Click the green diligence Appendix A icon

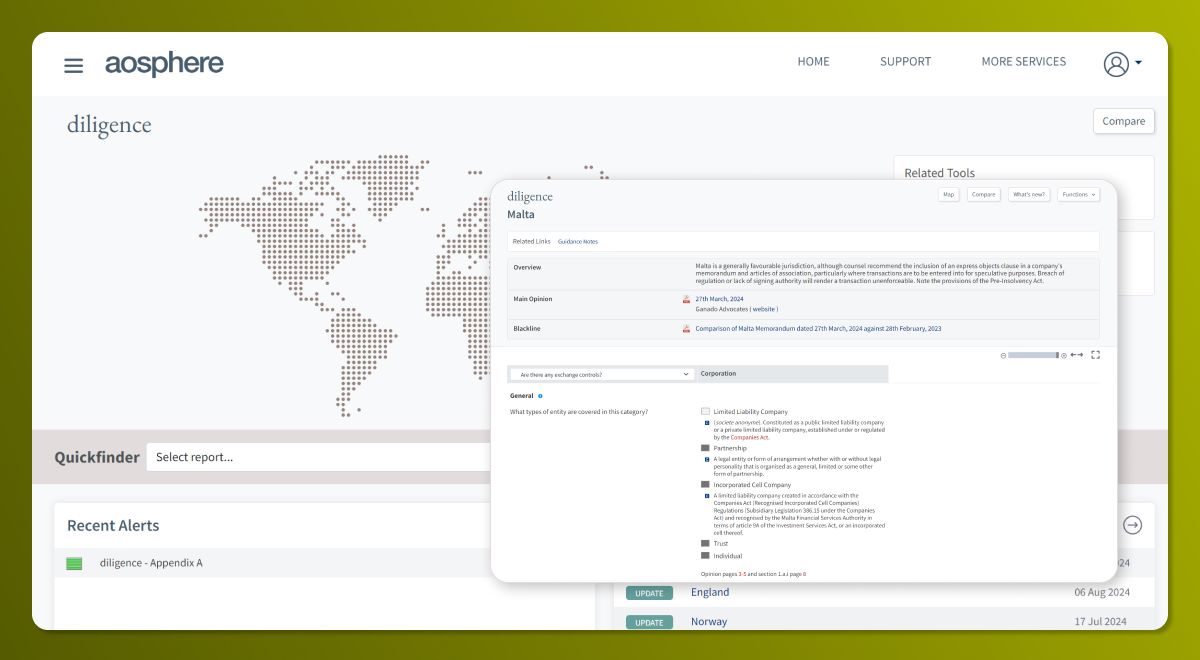[74, 563]
